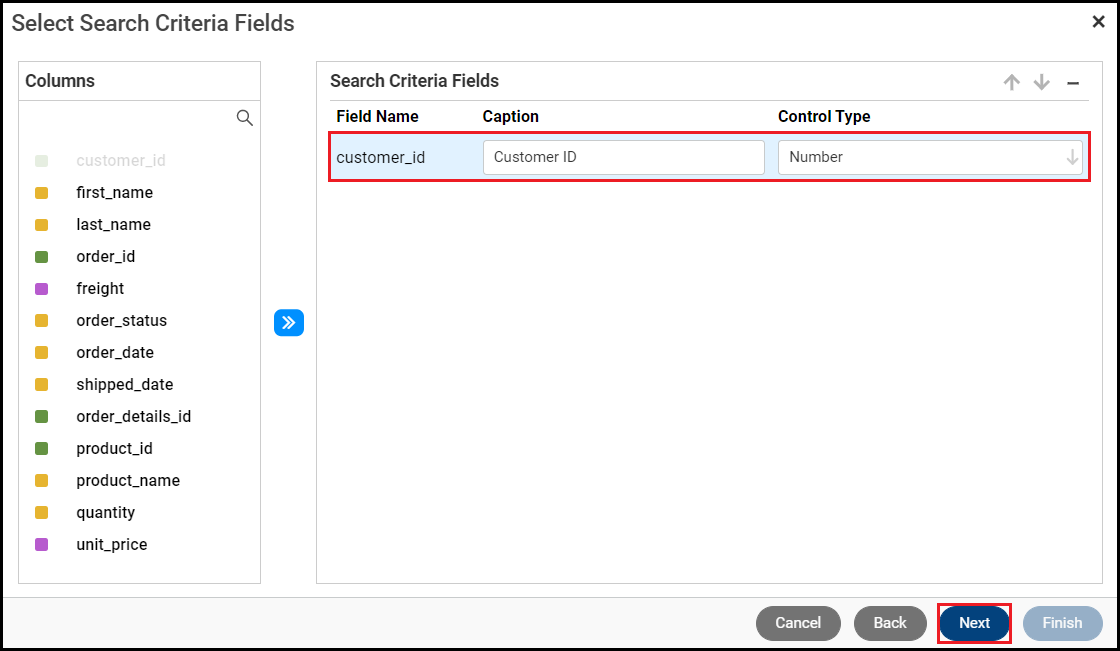Click the yellow icon beside first_name
Viewport: 1120px width, 651px height.
(x=41, y=193)
